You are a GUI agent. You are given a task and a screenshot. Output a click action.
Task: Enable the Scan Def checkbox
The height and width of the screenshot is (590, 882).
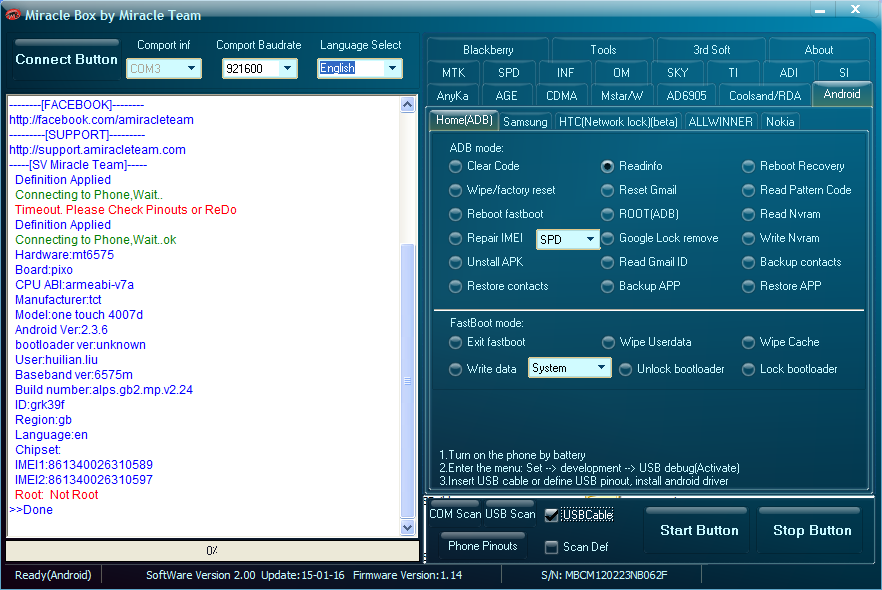tap(551, 547)
